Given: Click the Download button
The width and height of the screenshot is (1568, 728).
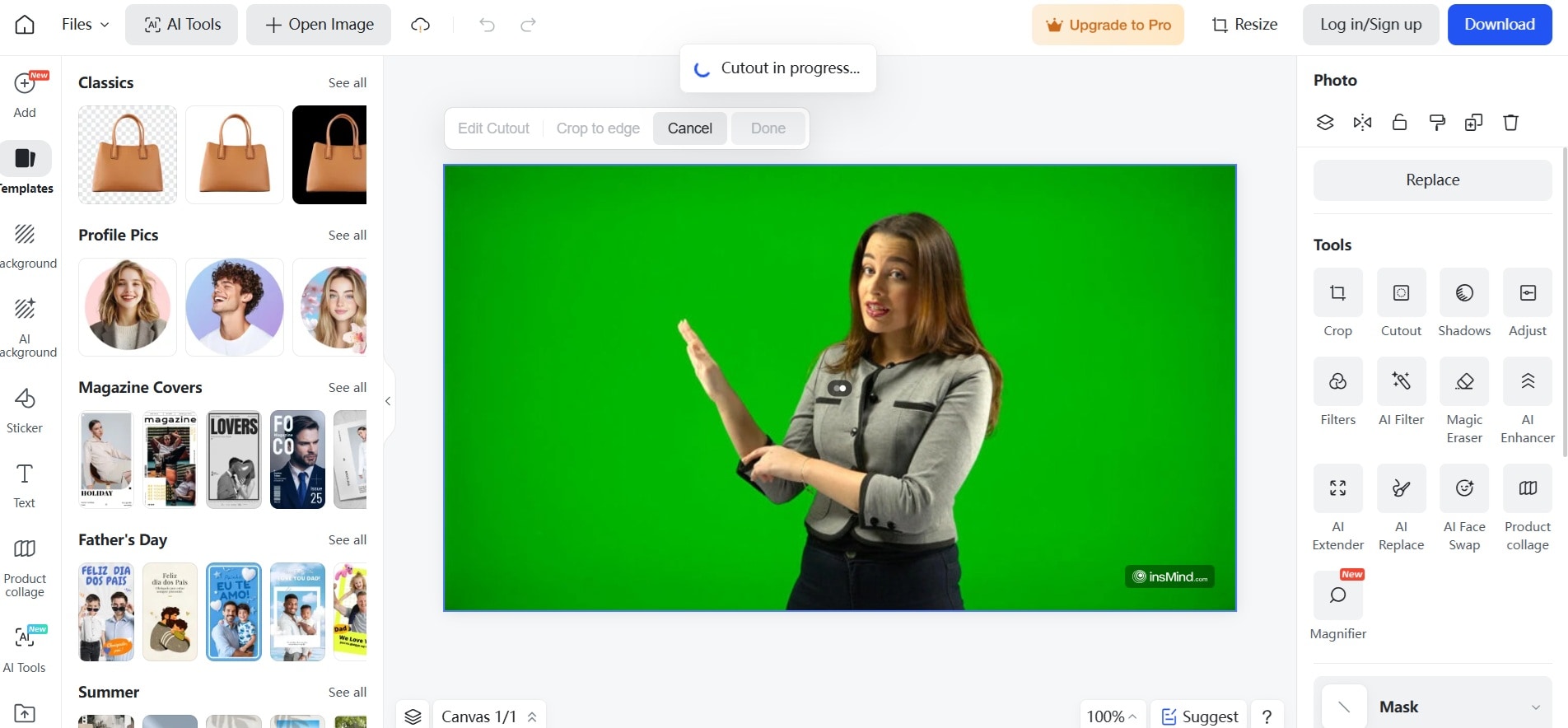Looking at the screenshot, I should click(x=1500, y=25).
